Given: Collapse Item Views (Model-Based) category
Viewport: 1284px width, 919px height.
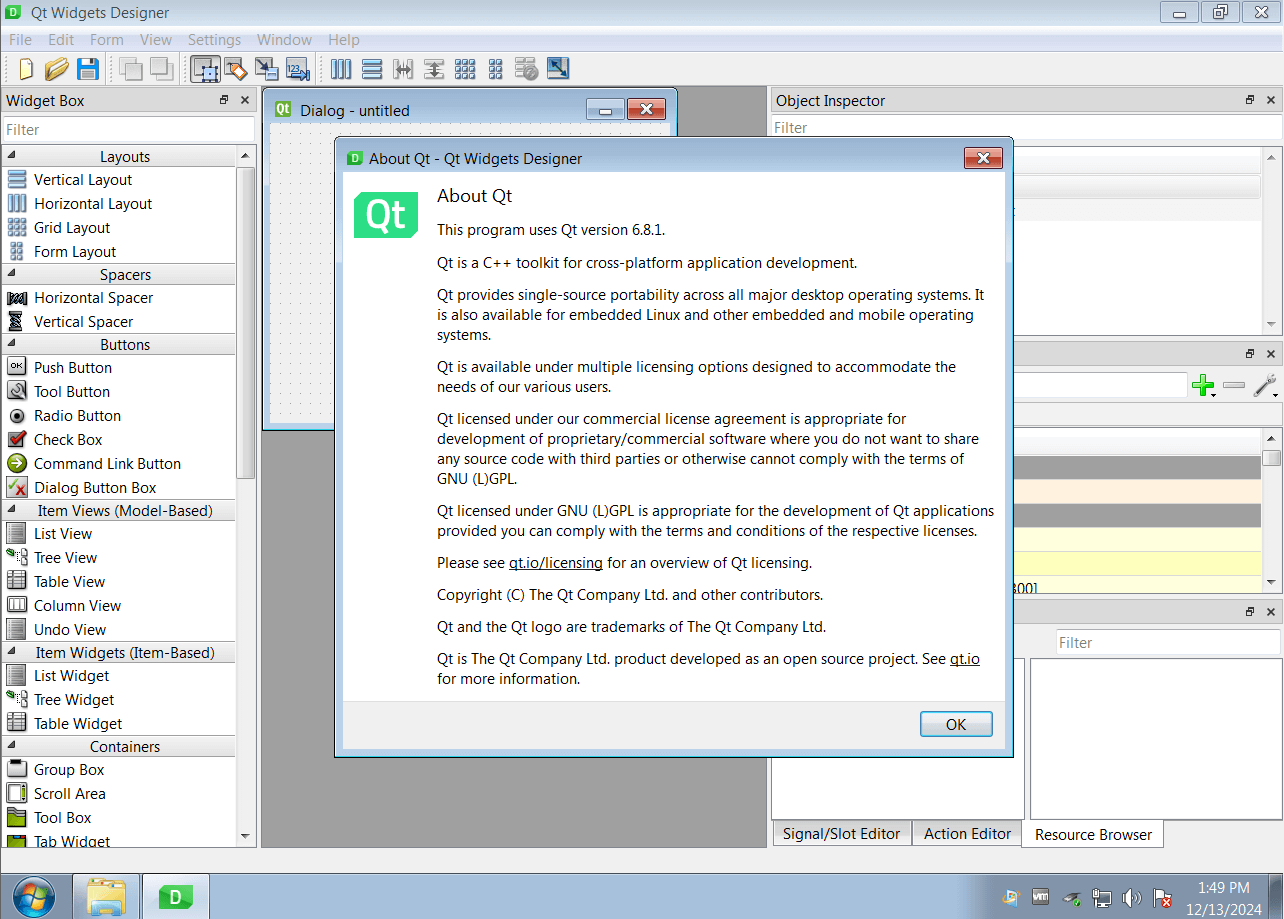Looking at the screenshot, I should point(119,511).
